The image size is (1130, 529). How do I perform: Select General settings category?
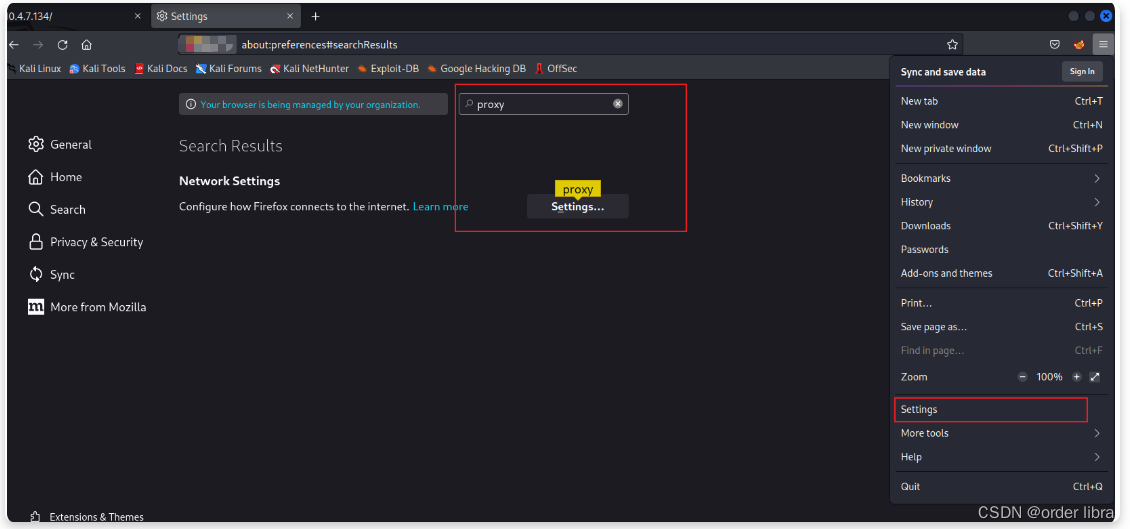pos(61,144)
